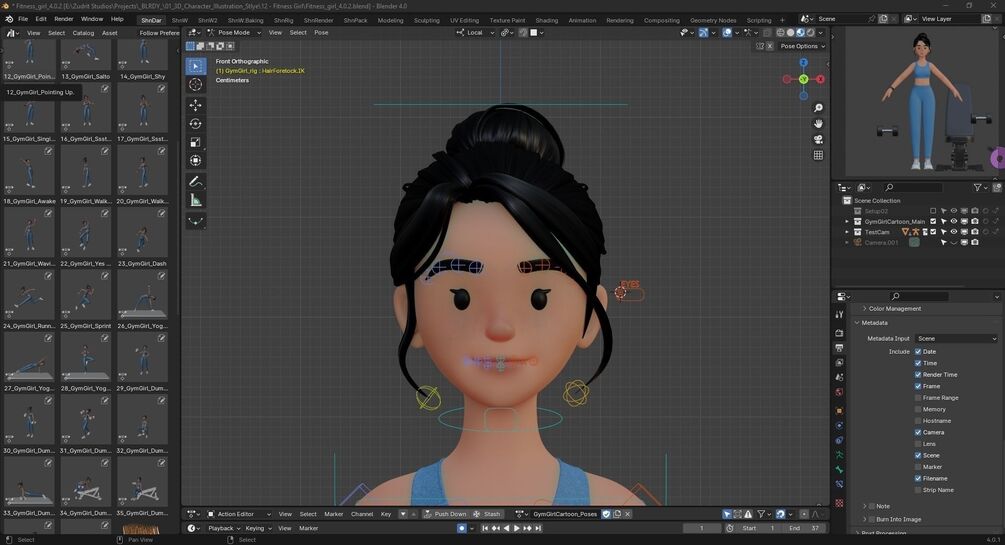This screenshot has height=545, width=1005.
Task: Expand the GymGirlCartoon_Main collection tree
Action: 847,221
